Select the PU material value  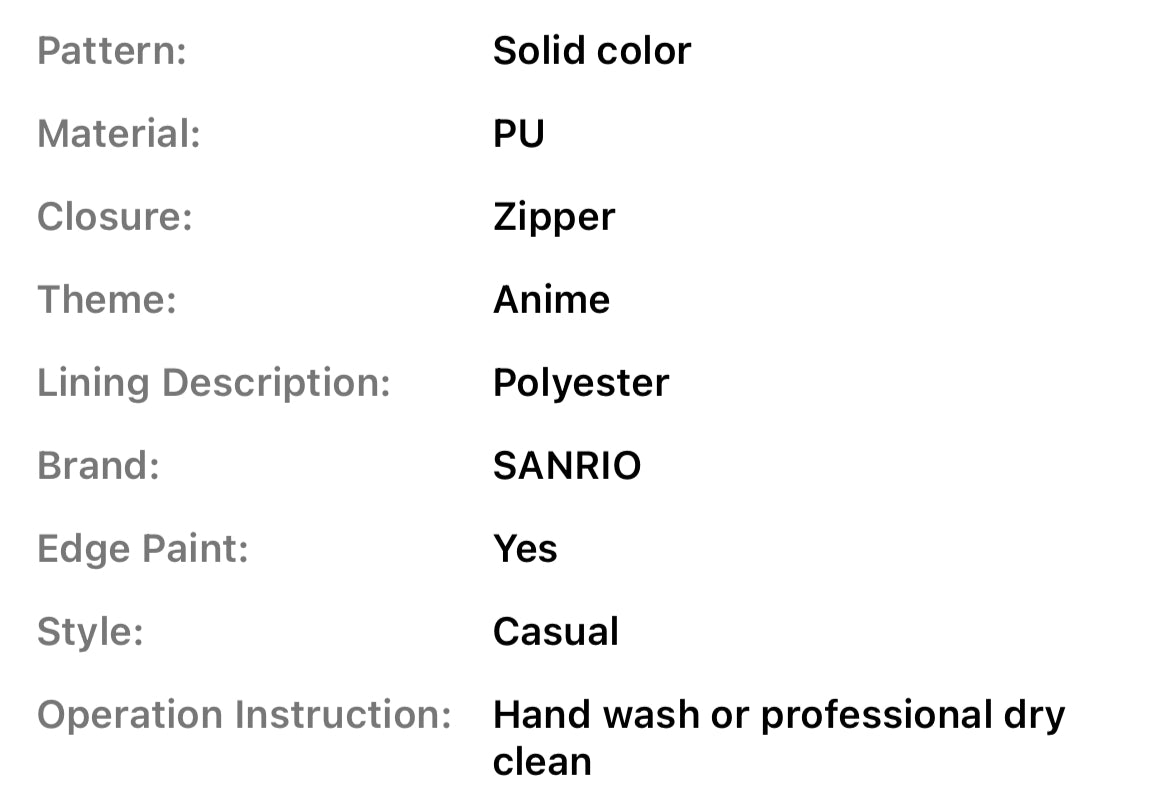pyautogui.click(x=518, y=134)
